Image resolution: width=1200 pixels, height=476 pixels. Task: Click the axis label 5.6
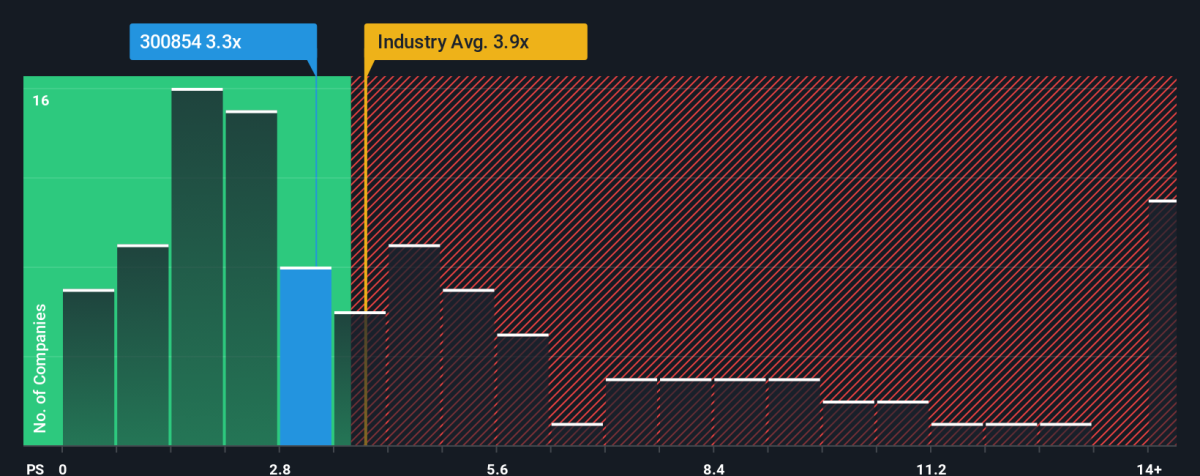497,469
